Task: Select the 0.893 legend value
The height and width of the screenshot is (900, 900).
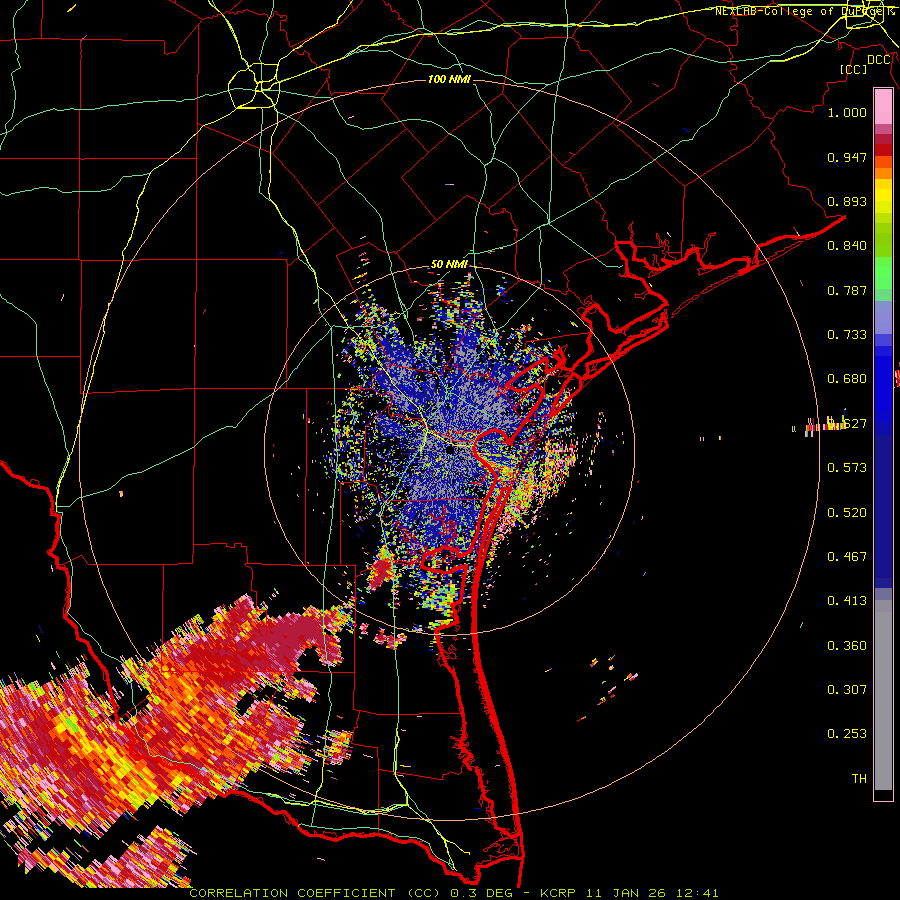Action: click(x=847, y=201)
